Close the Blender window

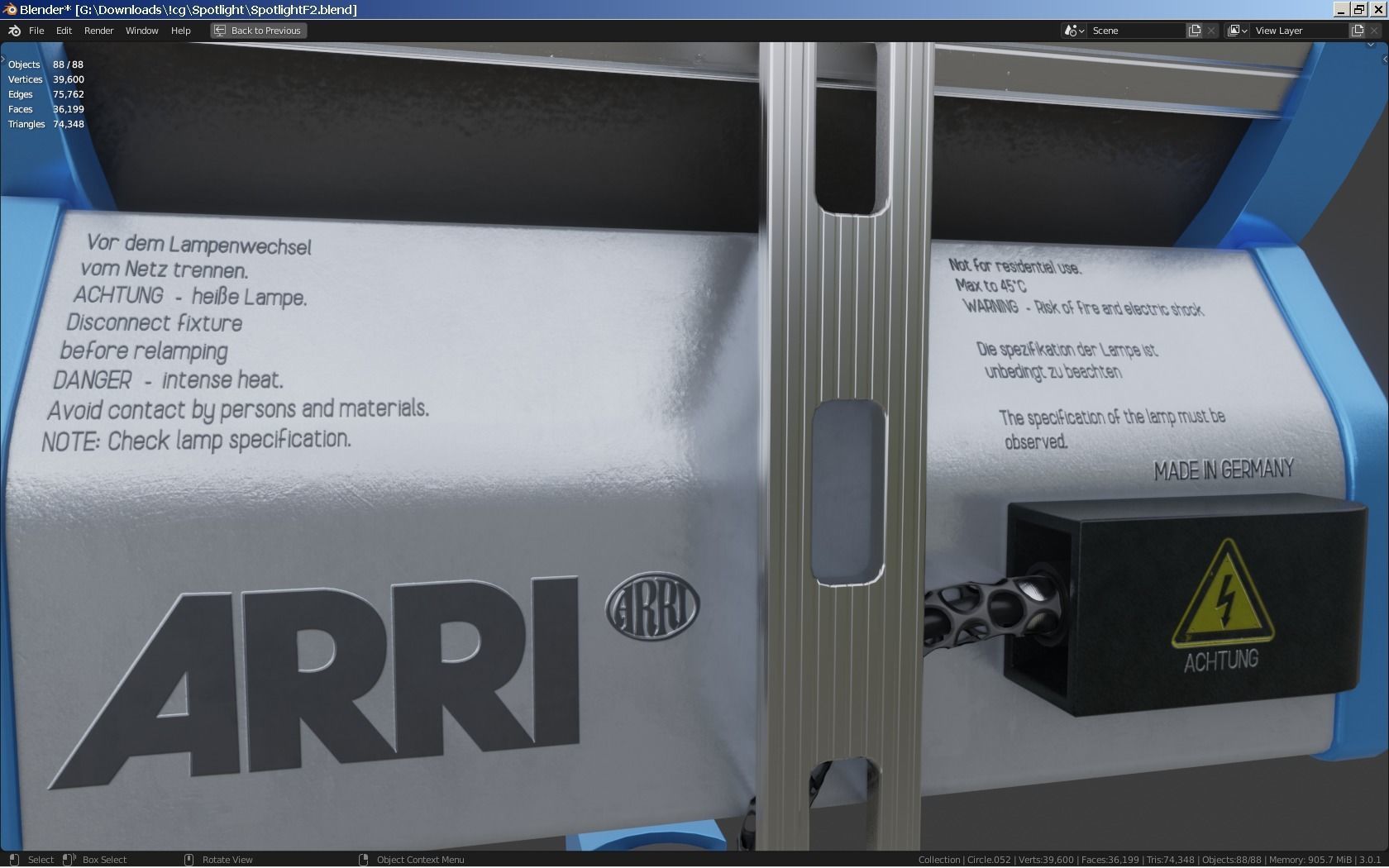1377,9
